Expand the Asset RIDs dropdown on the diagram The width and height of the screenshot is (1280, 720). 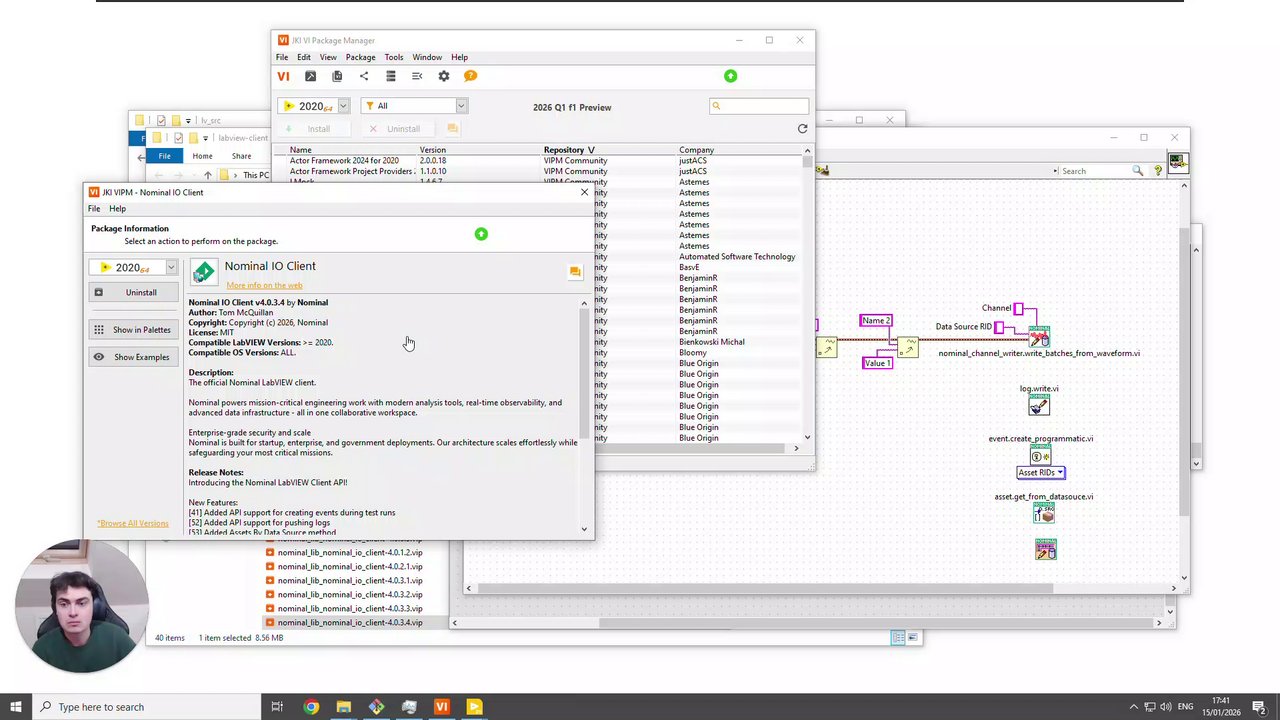pyautogui.click(x=1041, y=473)
